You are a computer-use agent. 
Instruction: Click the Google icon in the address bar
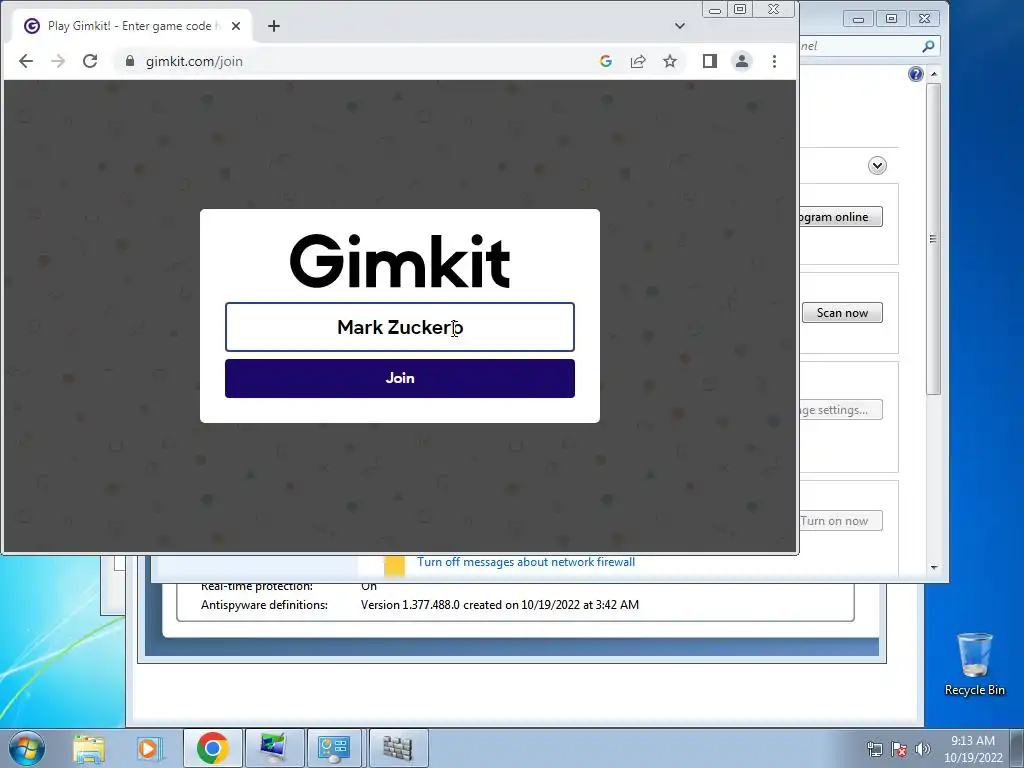606,61
